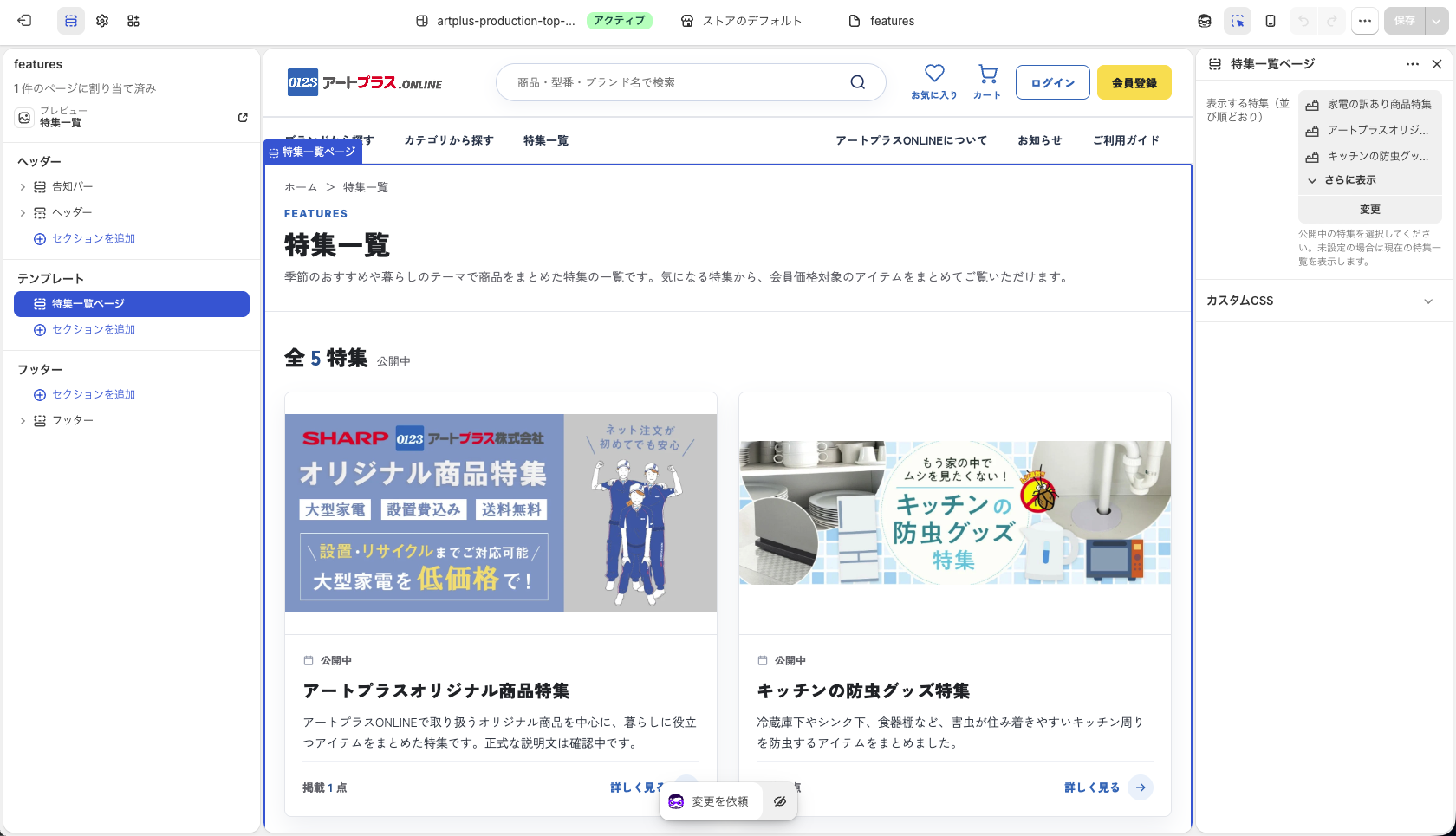1456x836 pixels.
Task: Click キッチンの防虫グッズ特集 card title
Action: tap(863, 690)
